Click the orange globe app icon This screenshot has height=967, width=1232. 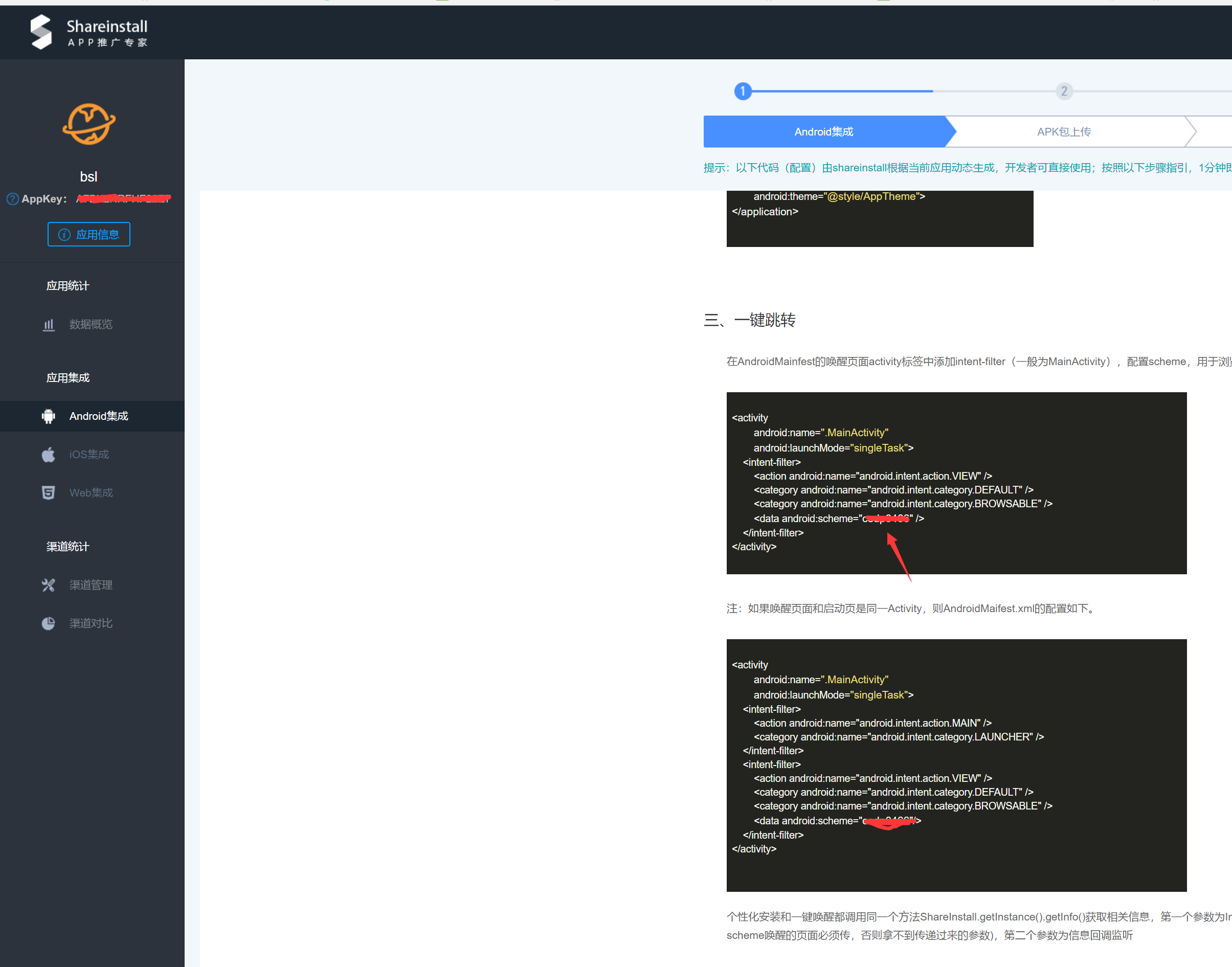[89, 124]
